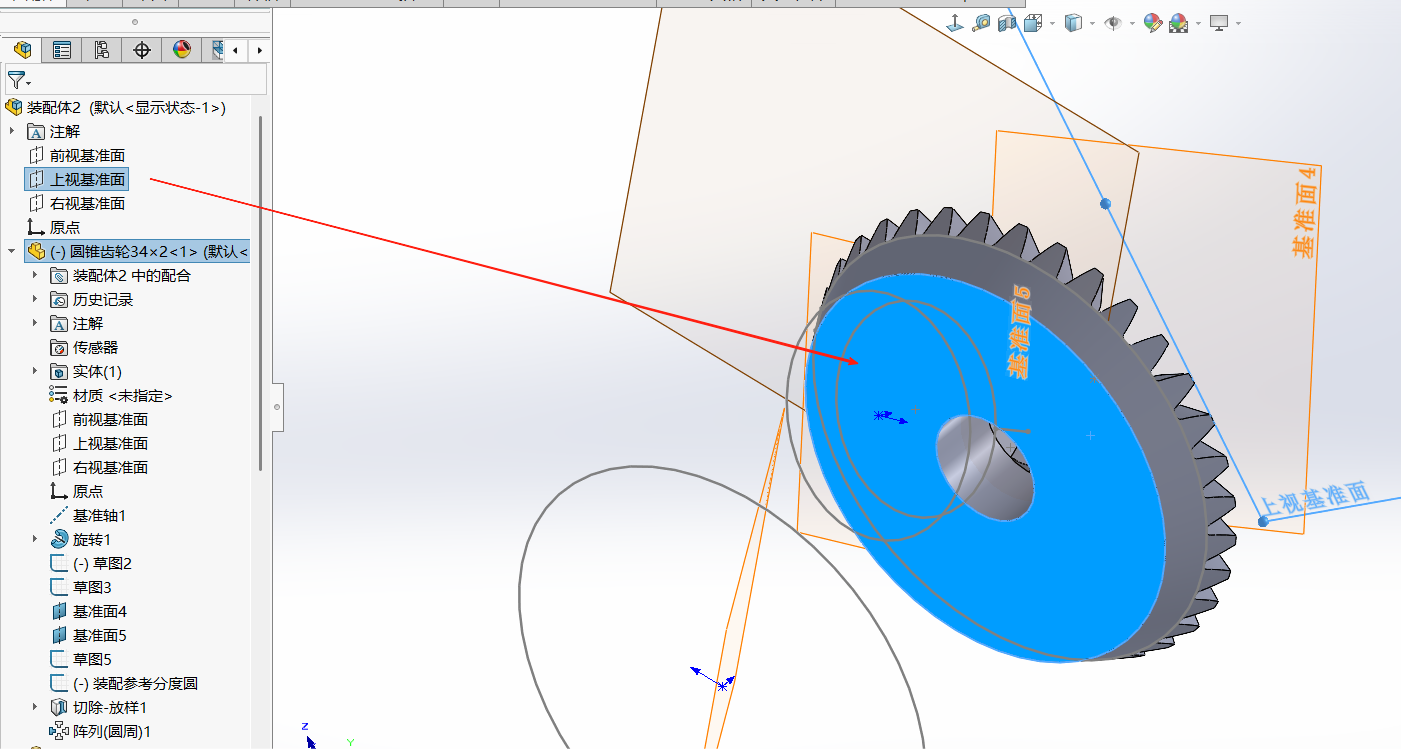This screenshot has width=1401, height=749.
Task: Expand the 实体(1) folder
Action: click(35, 371)
